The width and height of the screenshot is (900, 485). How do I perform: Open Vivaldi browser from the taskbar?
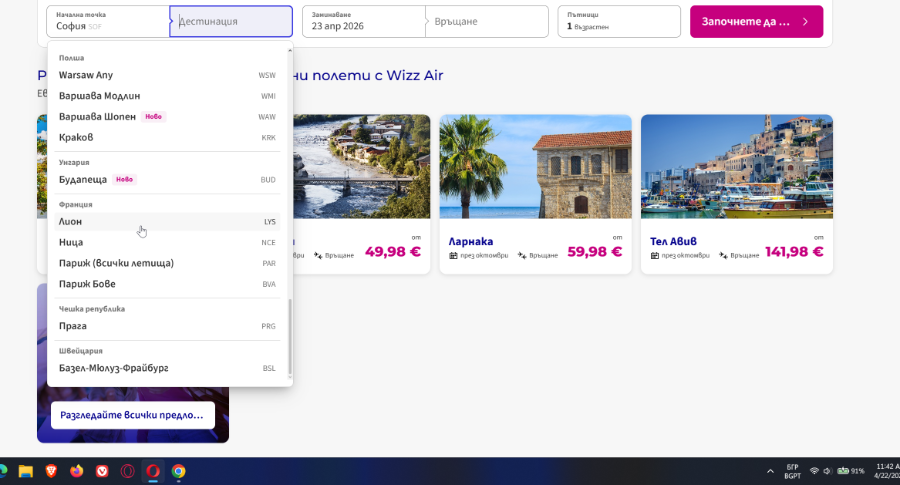102,471
